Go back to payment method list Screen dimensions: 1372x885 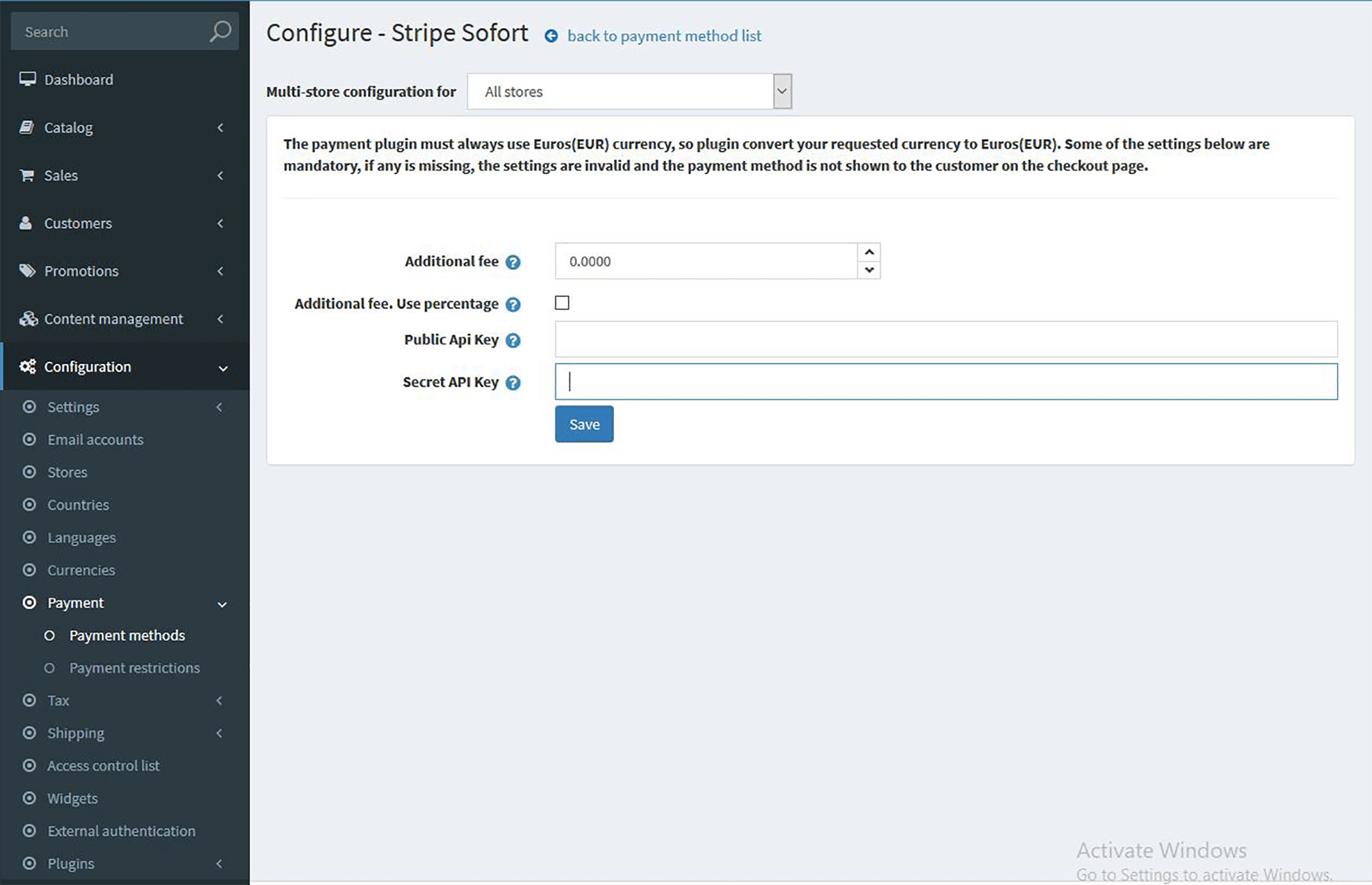(x=664, y=35)
